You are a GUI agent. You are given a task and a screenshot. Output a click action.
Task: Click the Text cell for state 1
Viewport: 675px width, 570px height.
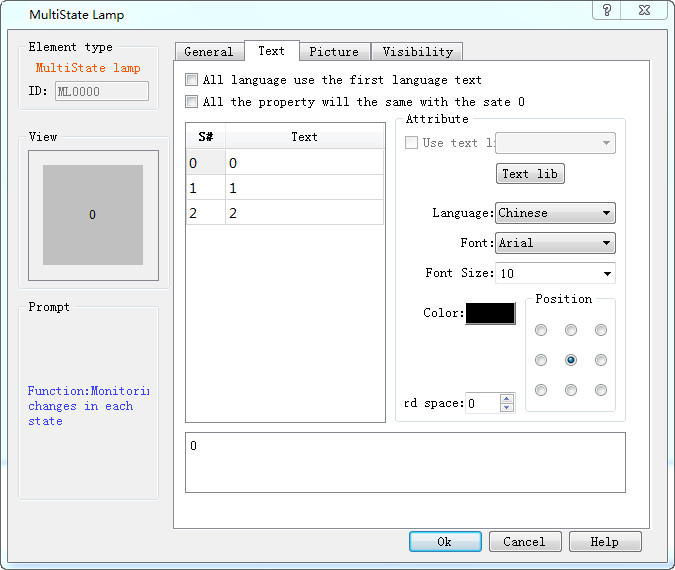pyautogui.click(x=304, y=188)
